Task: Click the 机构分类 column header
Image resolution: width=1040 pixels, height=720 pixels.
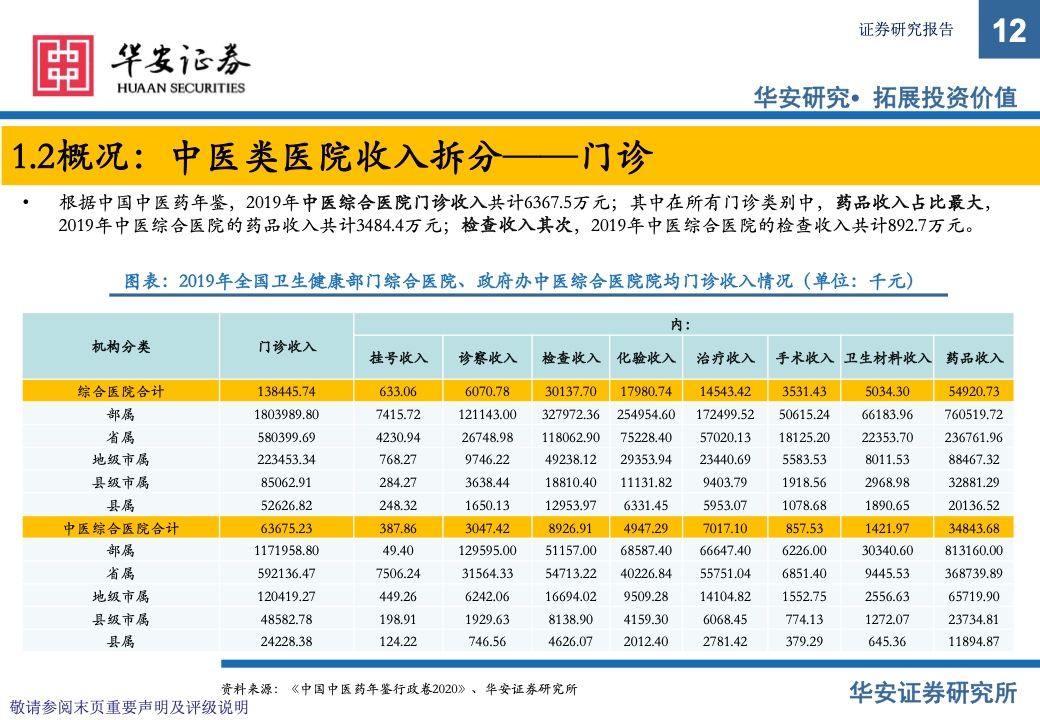Action: pyautogui.click(x=121, y=346)
